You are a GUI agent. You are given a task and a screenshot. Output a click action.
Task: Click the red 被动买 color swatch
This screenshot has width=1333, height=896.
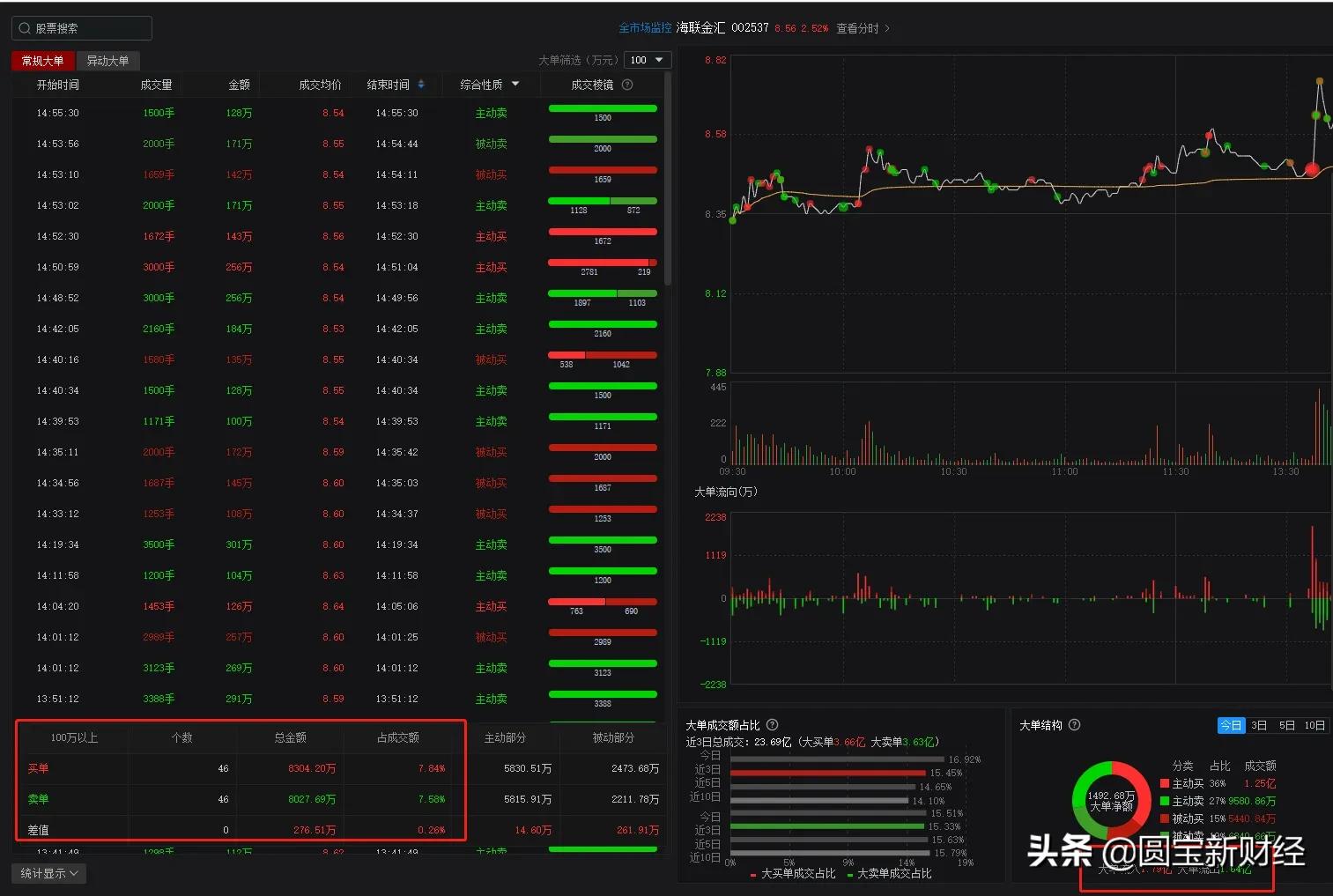(1165, 819)
